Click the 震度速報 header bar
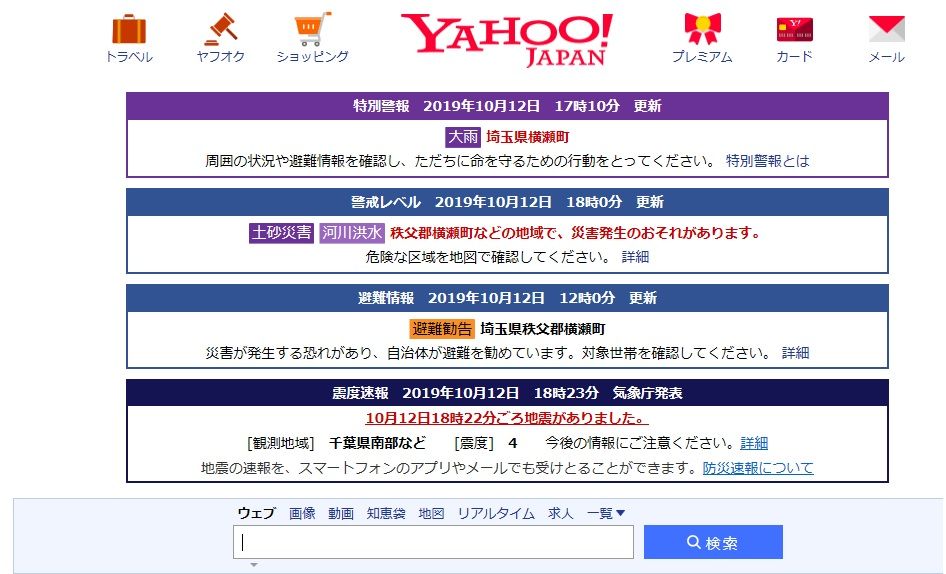The image size is (946, 574). (x=507, y=394)
